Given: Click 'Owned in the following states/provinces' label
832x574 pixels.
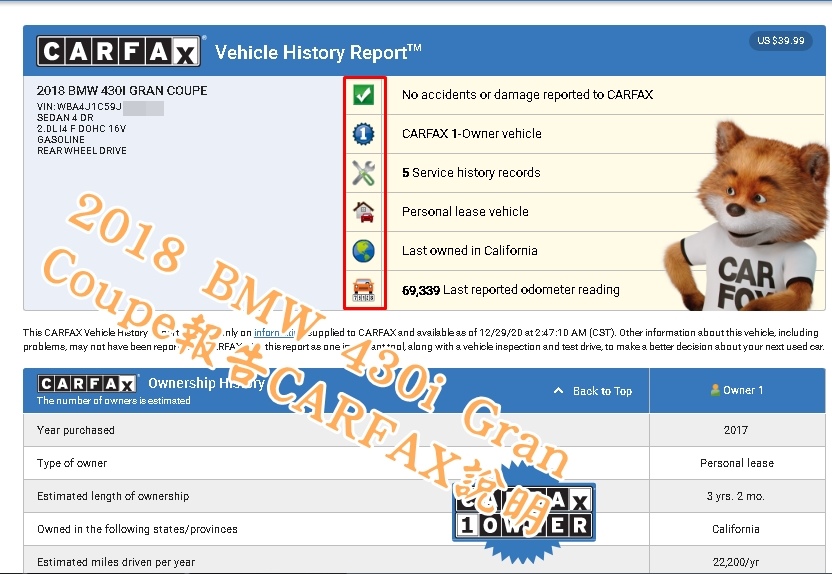Looking at the screenshot, I should pos(137,529).
